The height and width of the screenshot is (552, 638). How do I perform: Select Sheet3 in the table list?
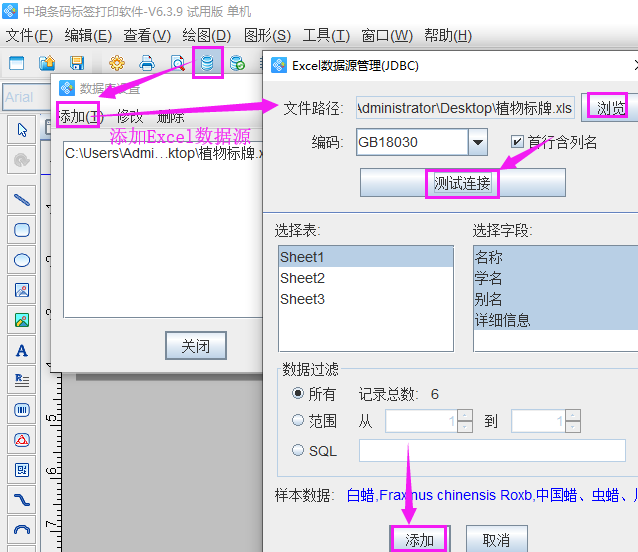(366, 299)
